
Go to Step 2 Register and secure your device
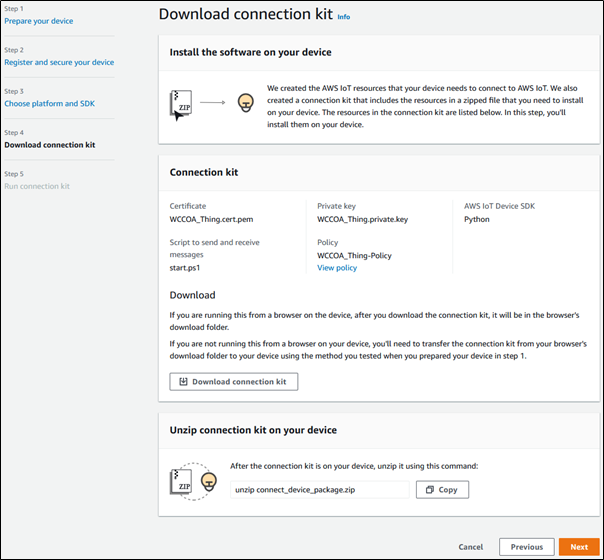coord(59,62)
